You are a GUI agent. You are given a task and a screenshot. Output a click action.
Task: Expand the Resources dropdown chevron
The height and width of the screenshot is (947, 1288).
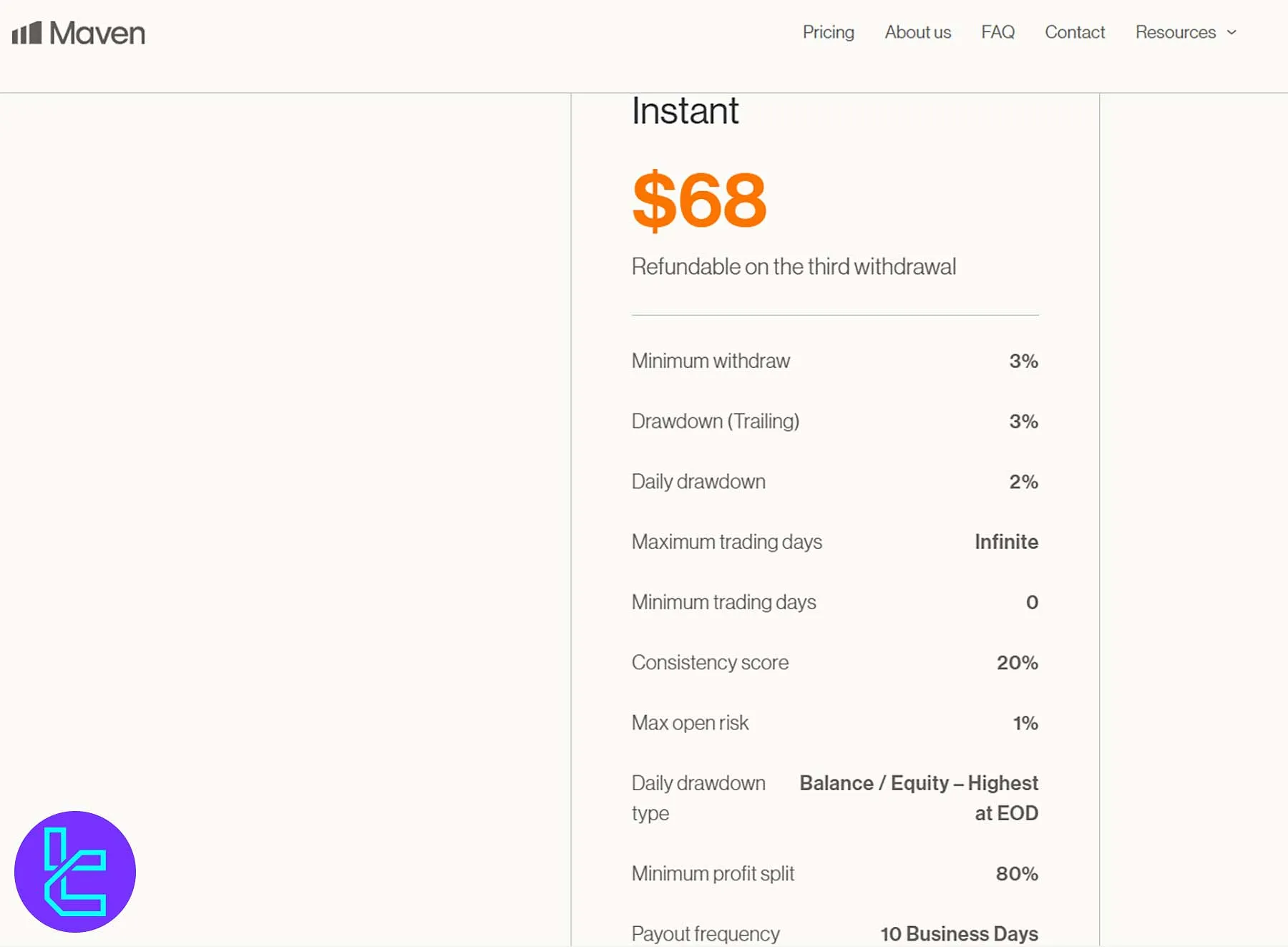(x=1231, y=32)
